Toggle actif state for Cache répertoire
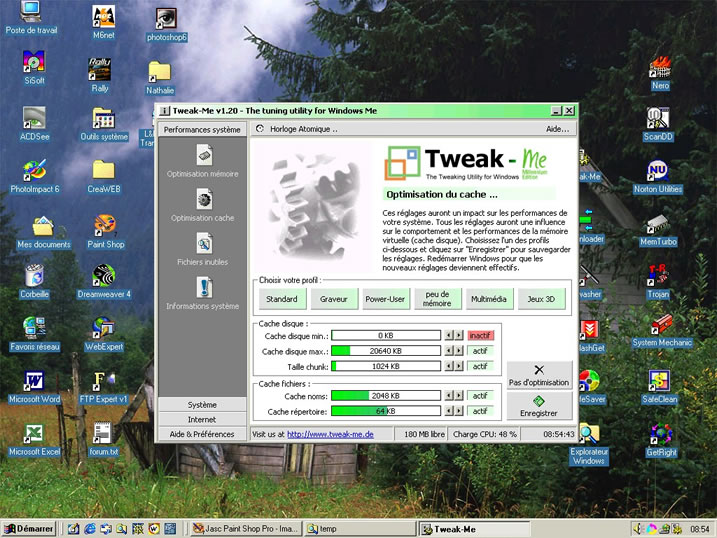 point(480,411)
